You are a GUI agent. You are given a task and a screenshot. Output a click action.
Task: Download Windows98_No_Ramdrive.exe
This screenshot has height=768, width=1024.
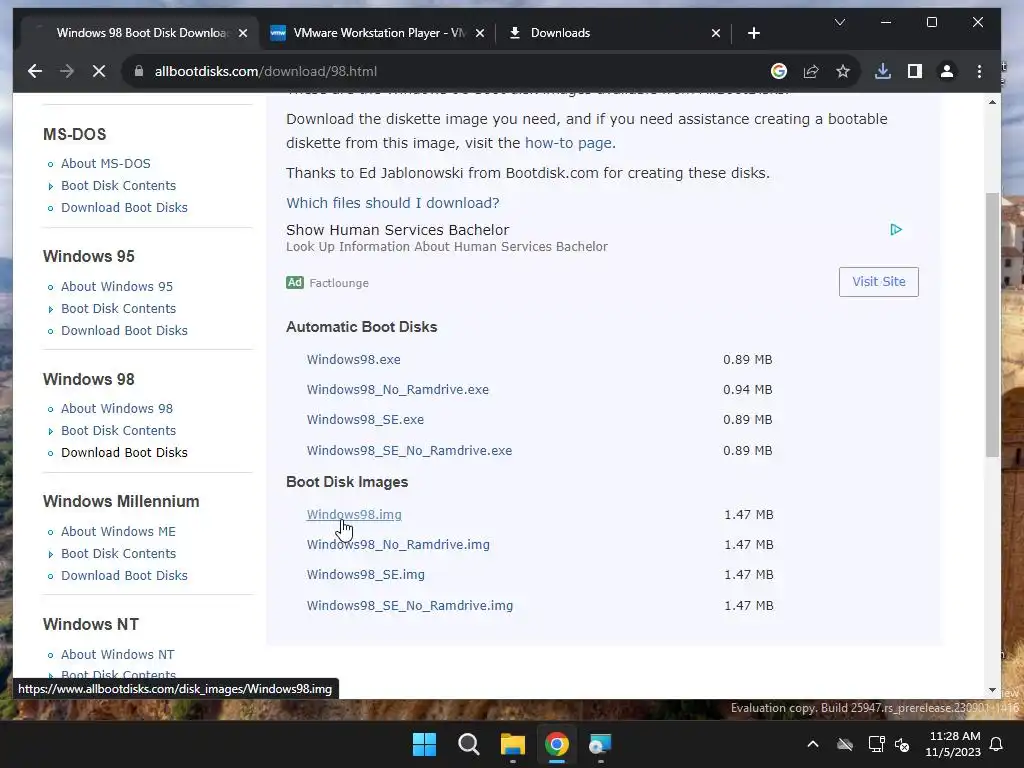pos(398,390)
